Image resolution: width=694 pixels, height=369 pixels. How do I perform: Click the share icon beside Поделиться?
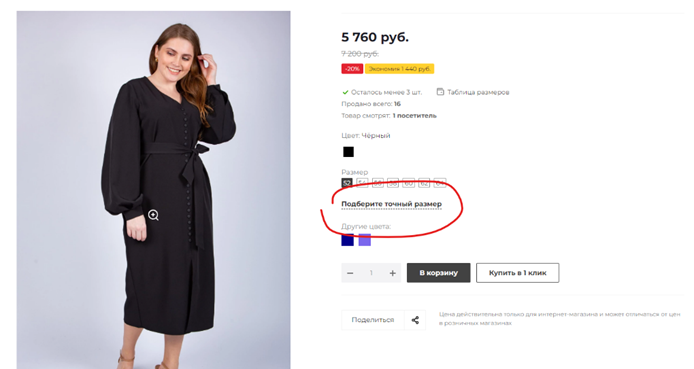(x=415, y=320)
